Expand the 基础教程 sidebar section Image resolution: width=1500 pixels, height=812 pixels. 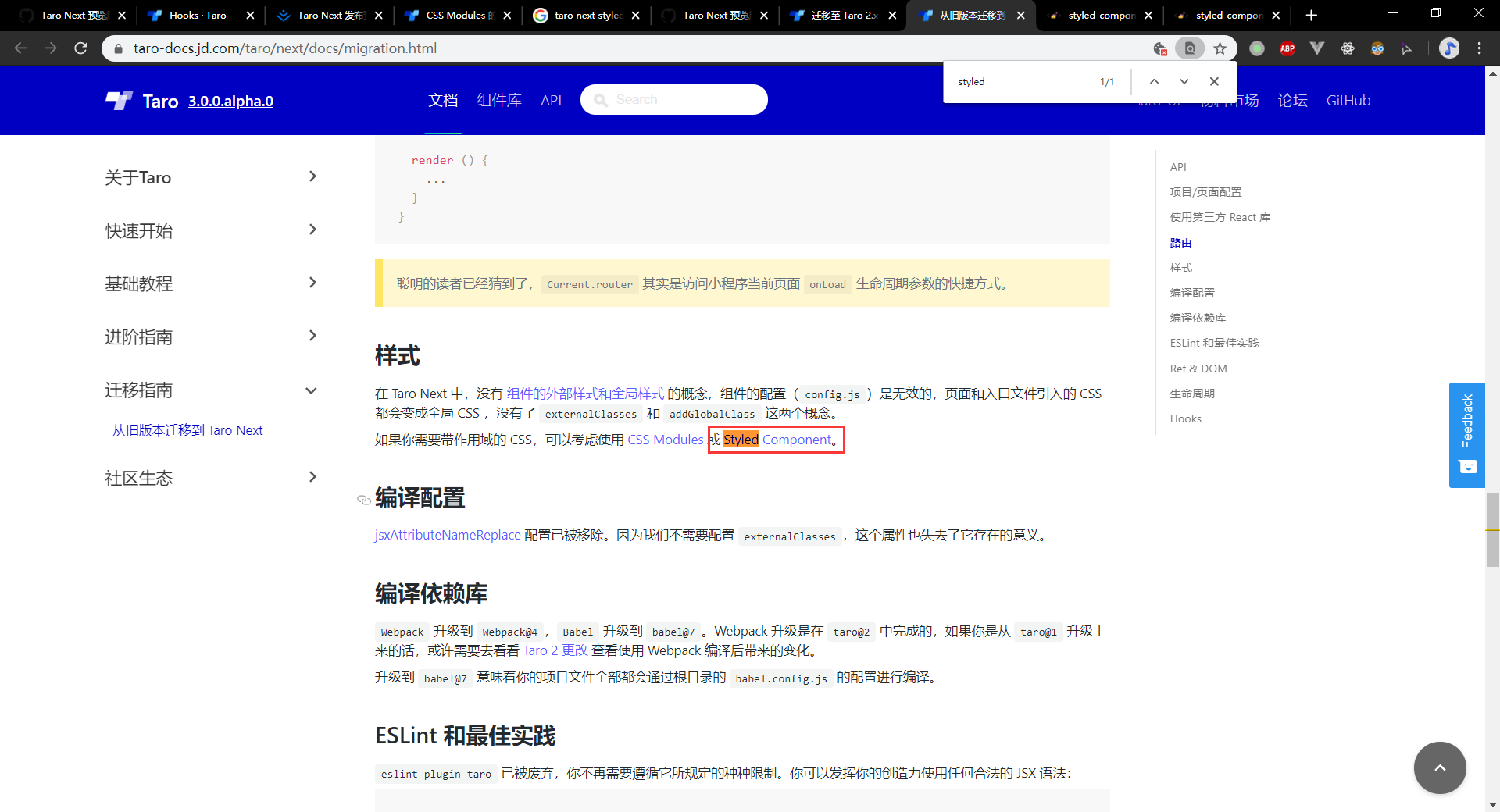[x=312, y=283]
